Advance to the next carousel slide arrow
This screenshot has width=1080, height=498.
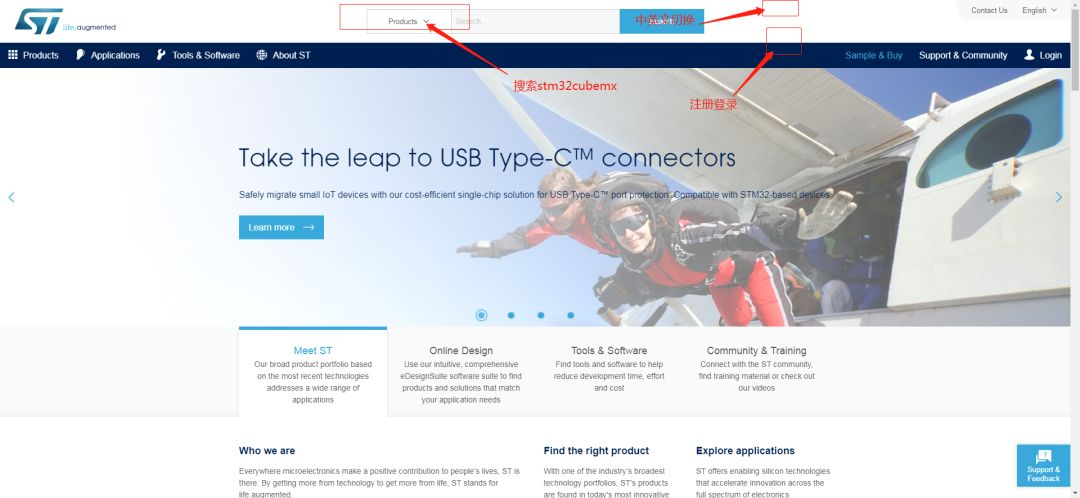[x=1059, y=198]
